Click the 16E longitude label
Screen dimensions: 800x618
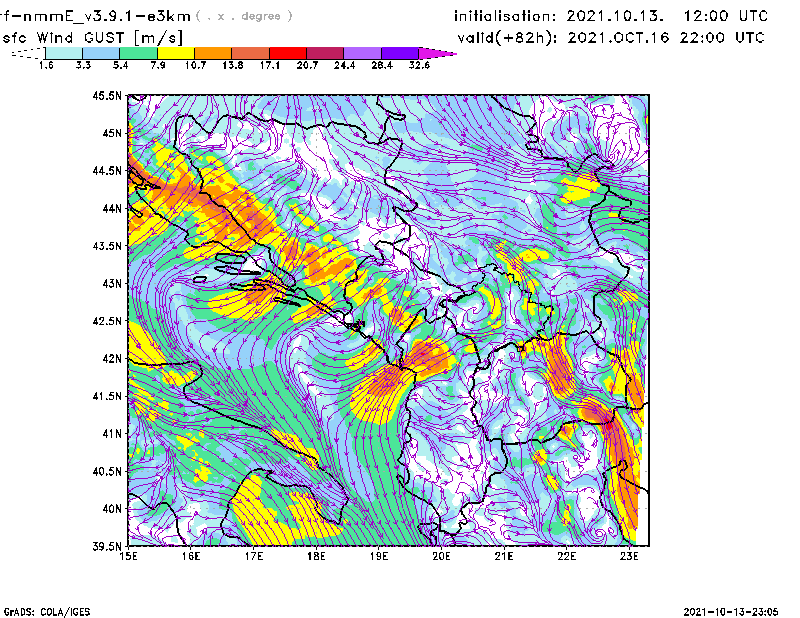(x=191, y=556)
